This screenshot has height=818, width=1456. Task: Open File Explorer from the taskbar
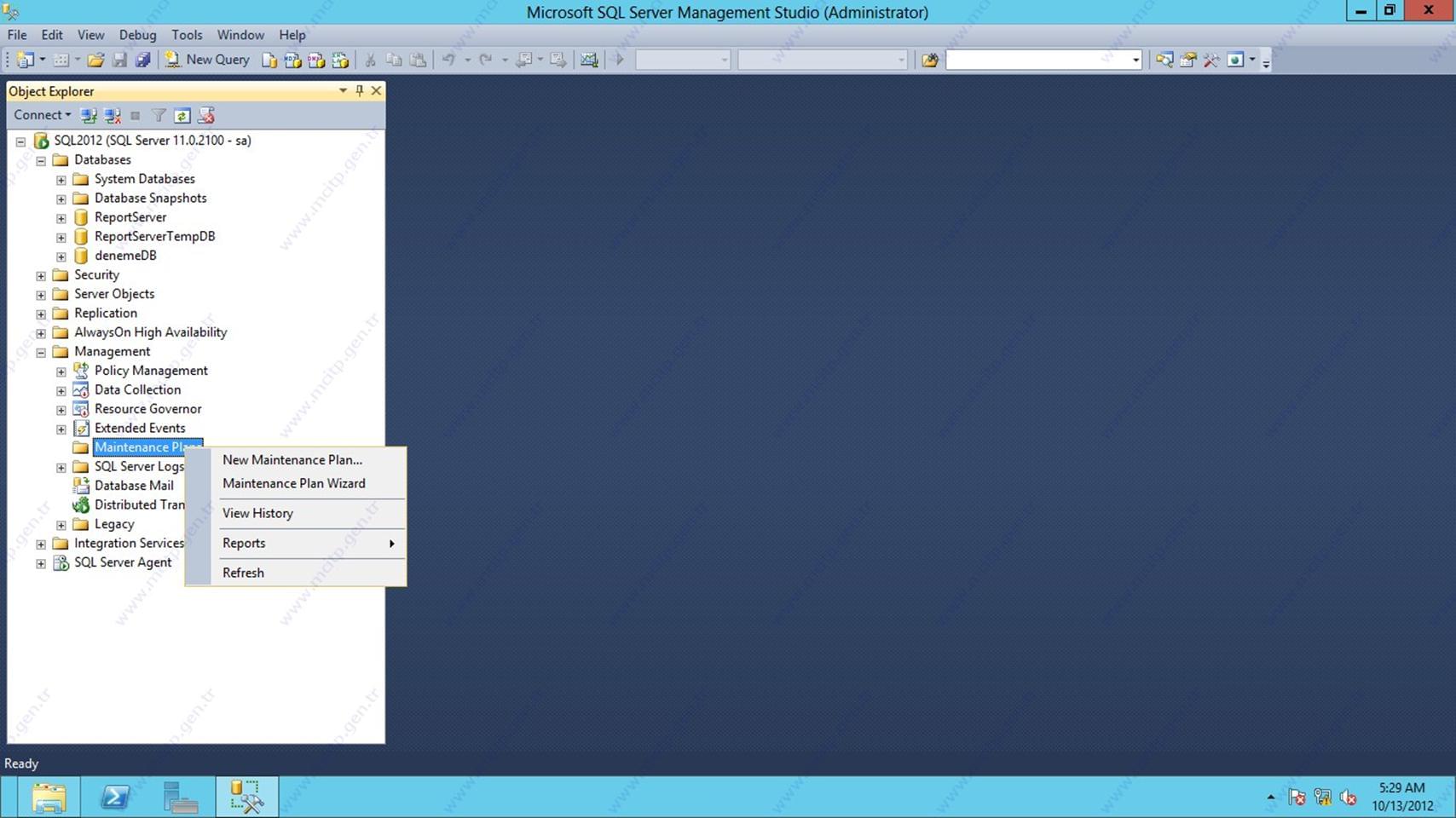point(49,798)
